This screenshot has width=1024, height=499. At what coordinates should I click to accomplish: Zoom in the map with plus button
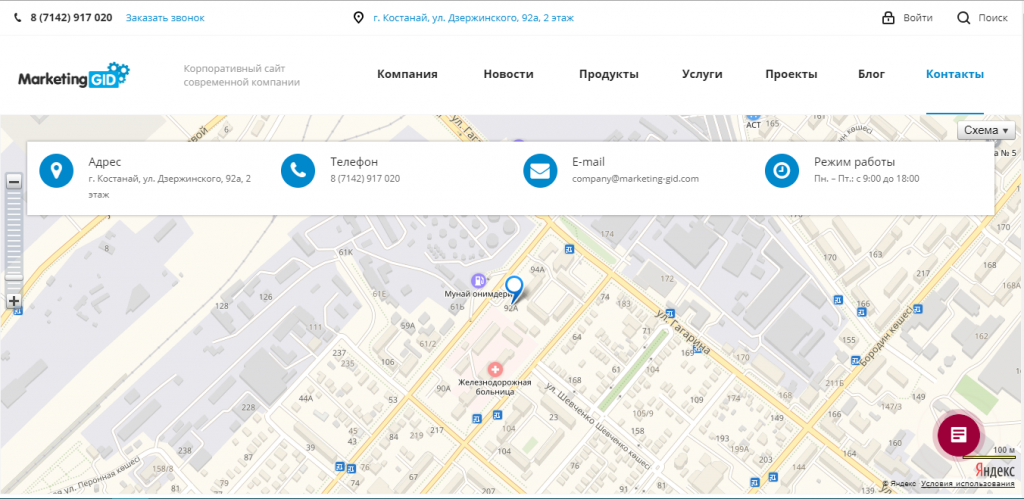pyautogui.click(x=14, y=301)
